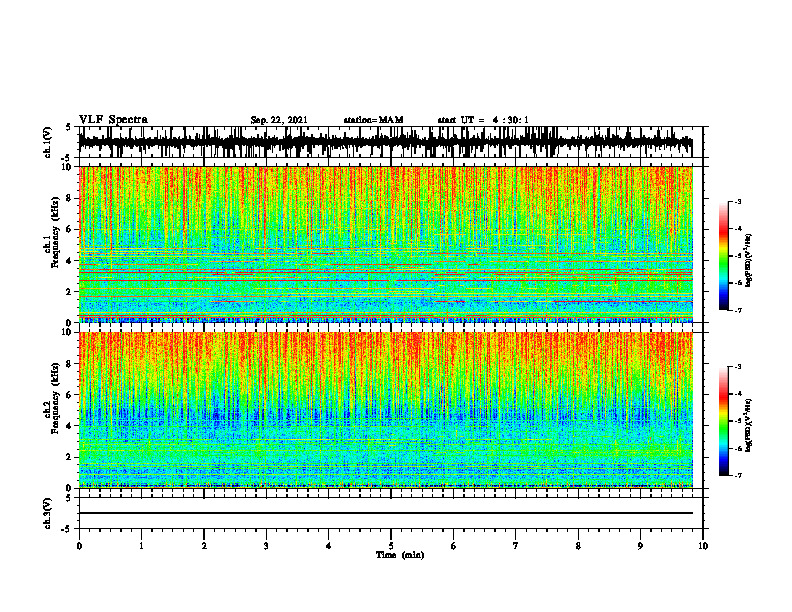This screenshot has height=612, width=792.
Task: Click time axis tick label "4"
Action: click(329, 546)
